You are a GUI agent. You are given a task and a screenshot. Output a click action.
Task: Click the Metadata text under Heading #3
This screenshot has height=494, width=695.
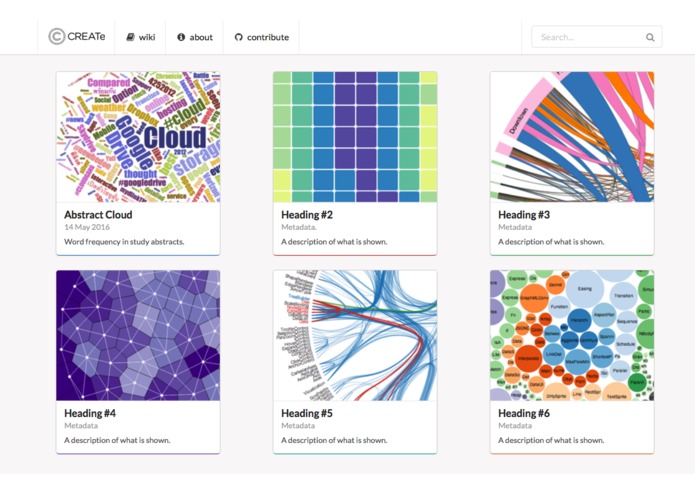pyautogui.click(x=515, y=227)
